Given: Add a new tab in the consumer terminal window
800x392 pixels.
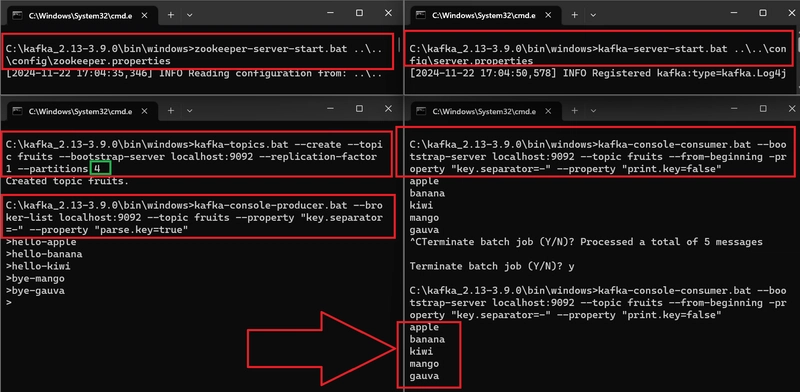Looking at the screenshot, I should tap(574, 111).
